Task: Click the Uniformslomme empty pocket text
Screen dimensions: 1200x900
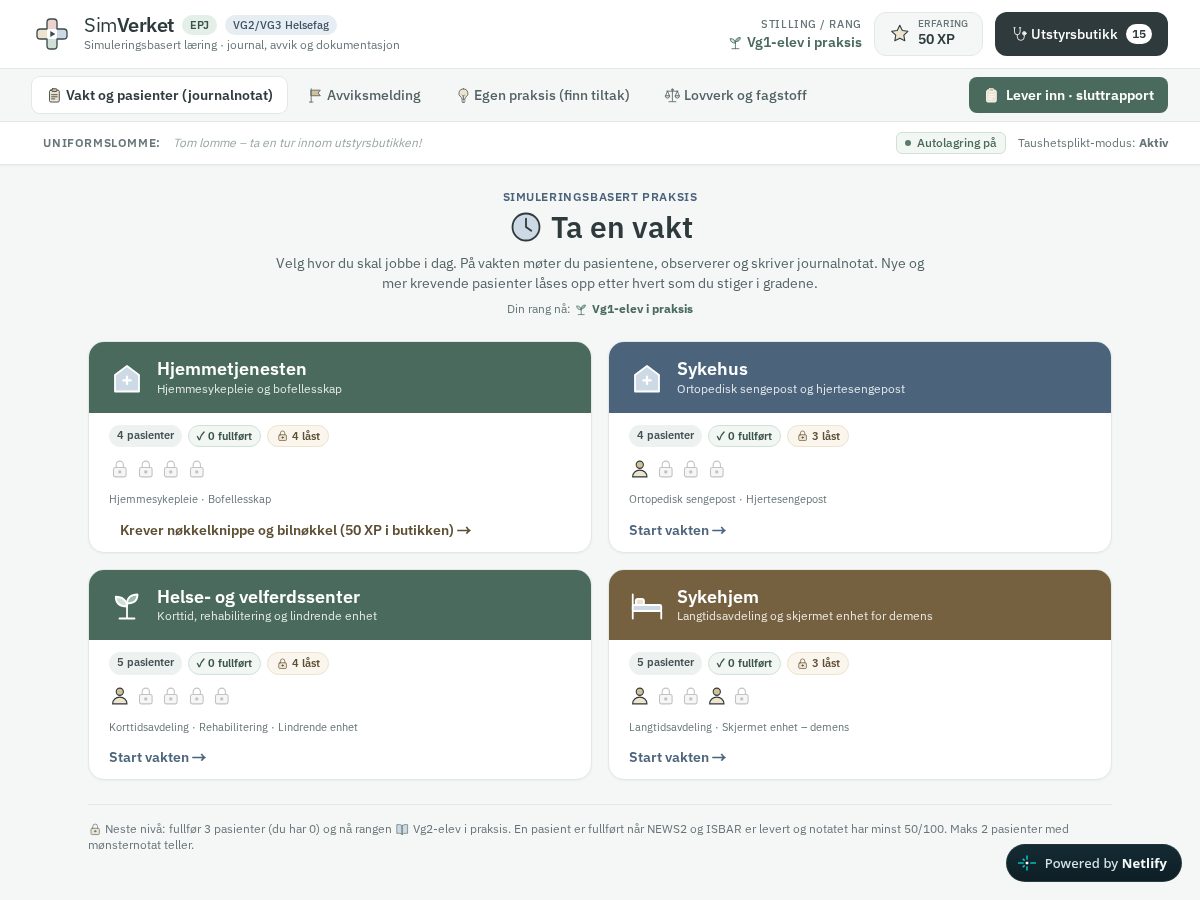Action: 297,143
